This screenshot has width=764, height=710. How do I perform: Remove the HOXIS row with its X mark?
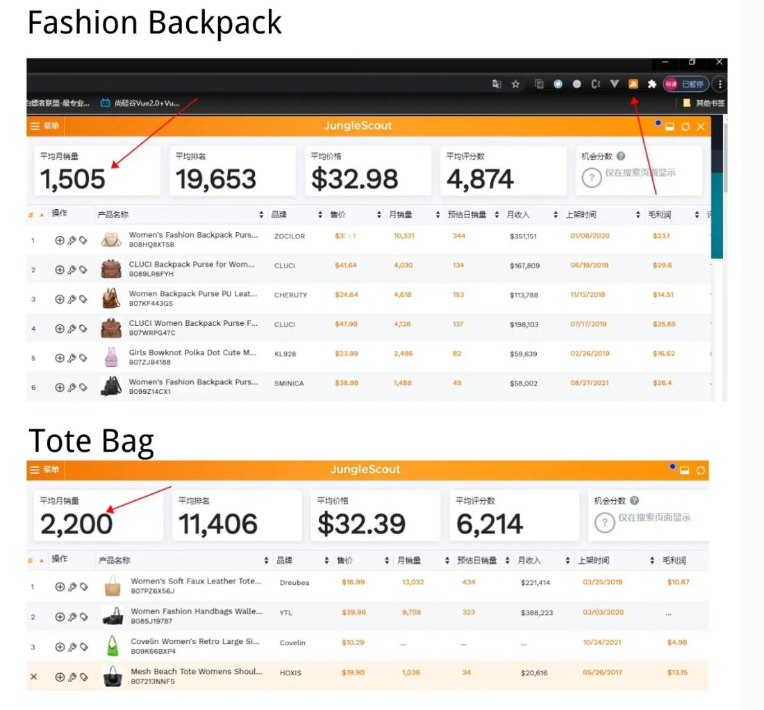click(34, 676)
